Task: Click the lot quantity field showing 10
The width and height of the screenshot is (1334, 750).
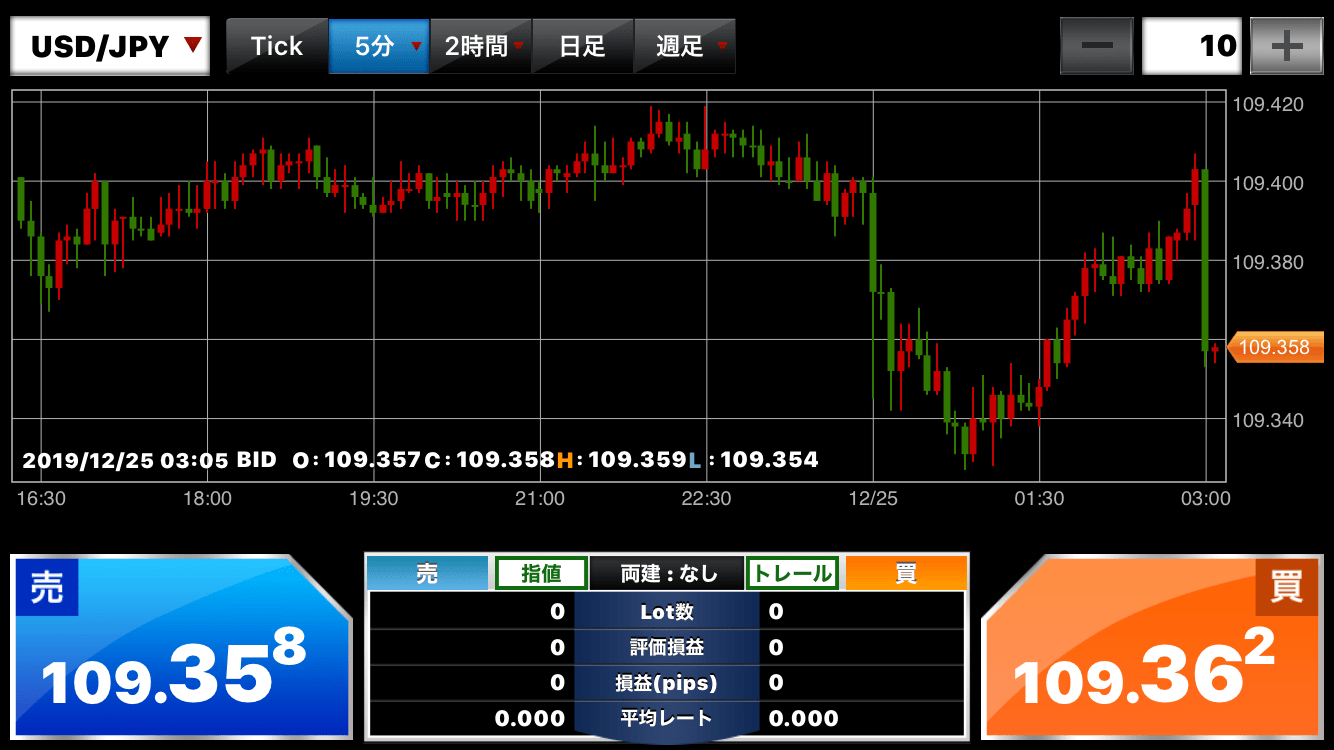Action: 1192,46
